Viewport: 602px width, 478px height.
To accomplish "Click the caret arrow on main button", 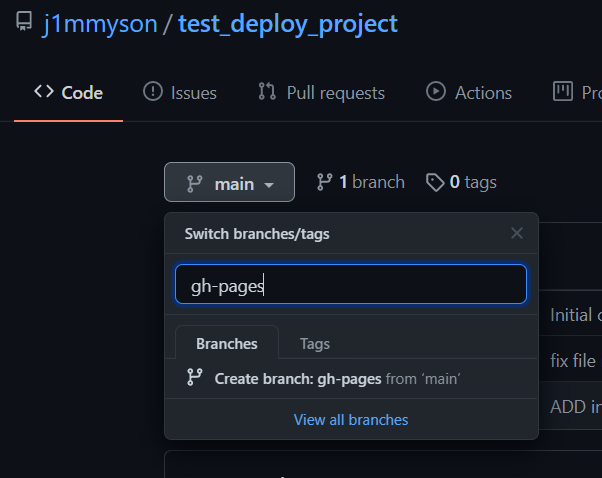I will pos(269,185).
